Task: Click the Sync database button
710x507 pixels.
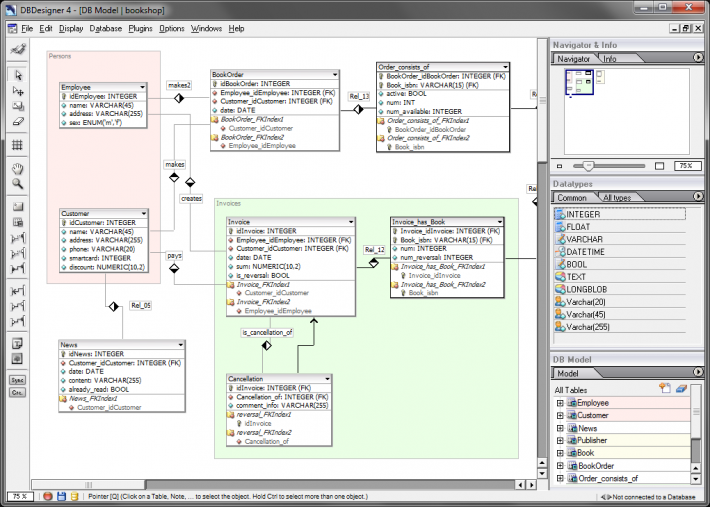Action: [x=18, y=380]
